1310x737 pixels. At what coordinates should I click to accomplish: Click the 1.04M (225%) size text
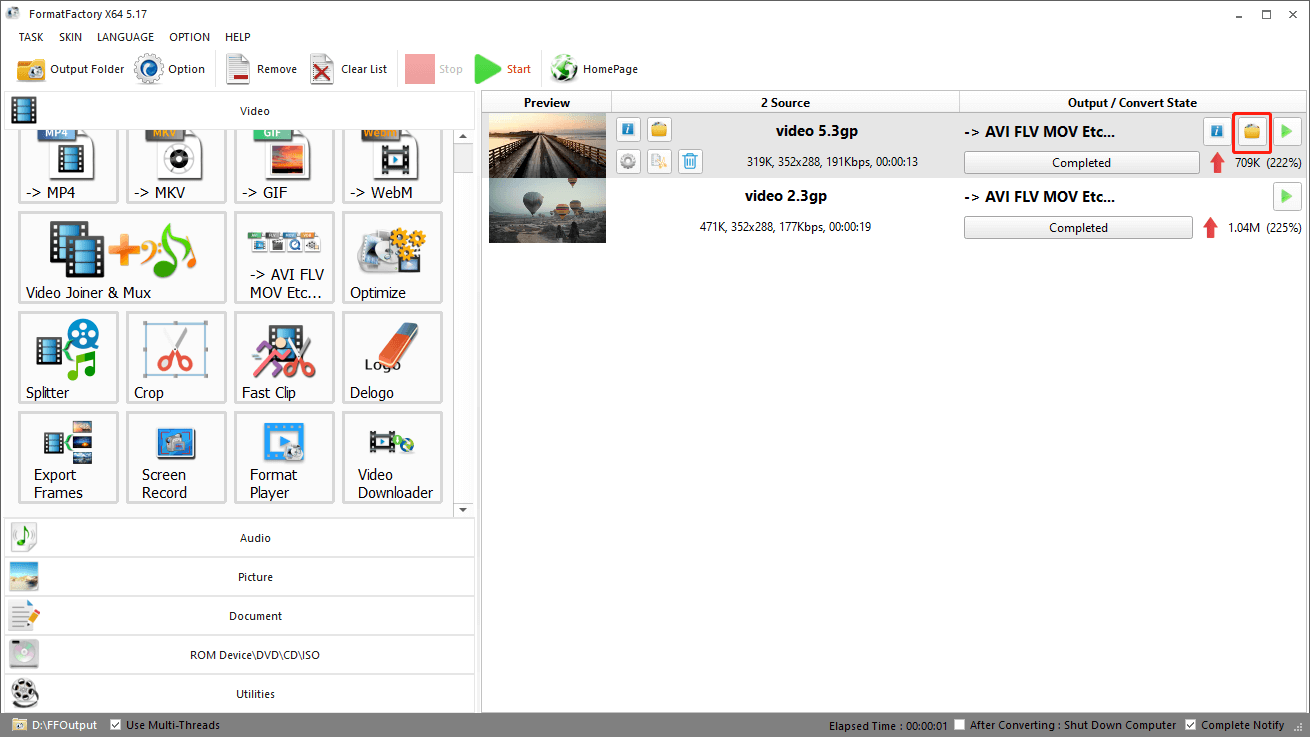(x=1264, y=228)
